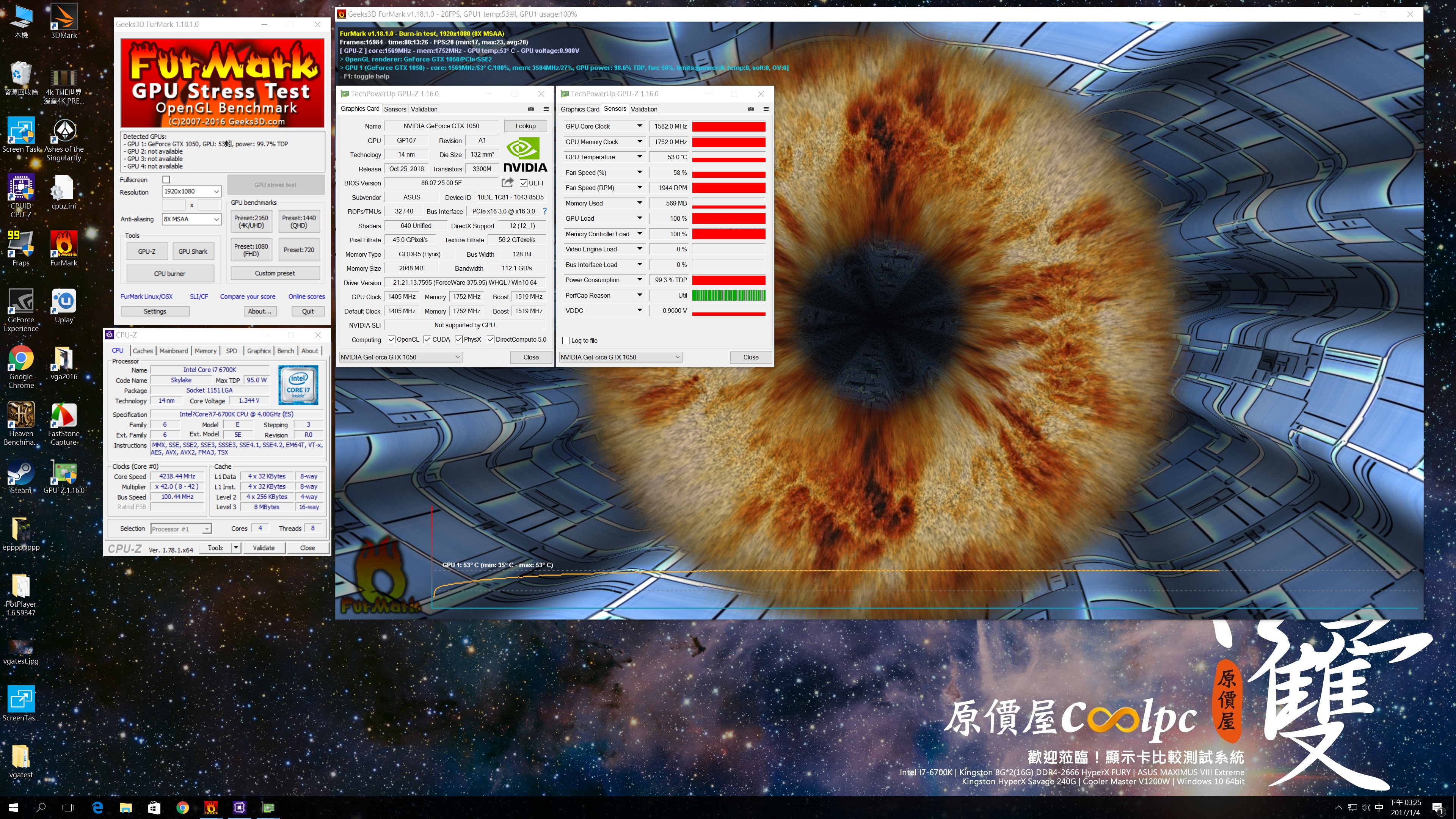Screen dimensions: 1456x819
Task: Click the Settings button in FurMark
Action: point(155,311)
